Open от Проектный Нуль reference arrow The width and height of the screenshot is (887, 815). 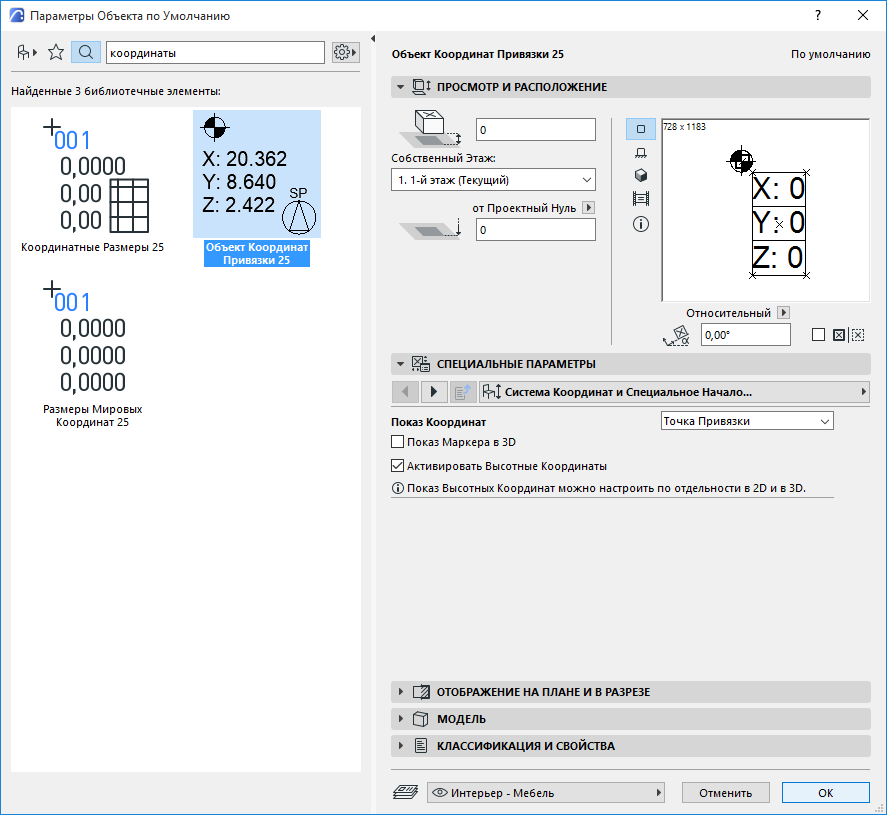coord(589,208)
